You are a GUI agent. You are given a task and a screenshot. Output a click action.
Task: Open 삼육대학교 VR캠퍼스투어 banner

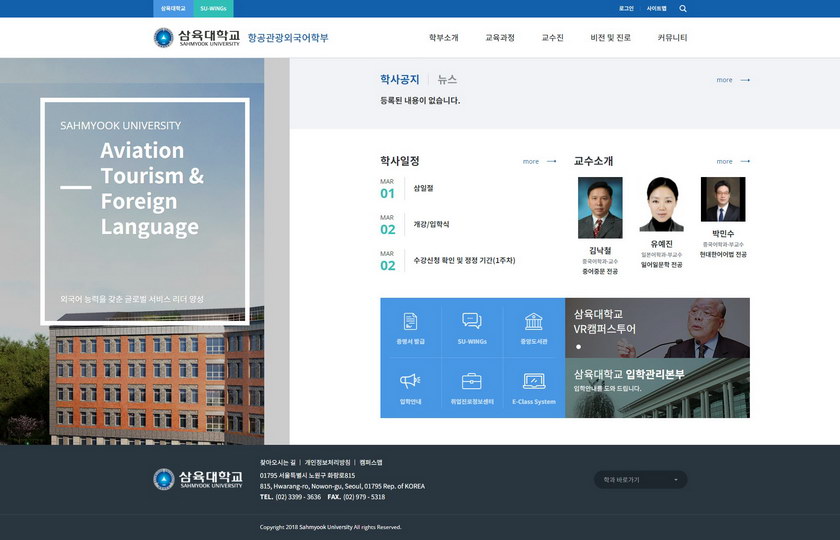point(657,328)
